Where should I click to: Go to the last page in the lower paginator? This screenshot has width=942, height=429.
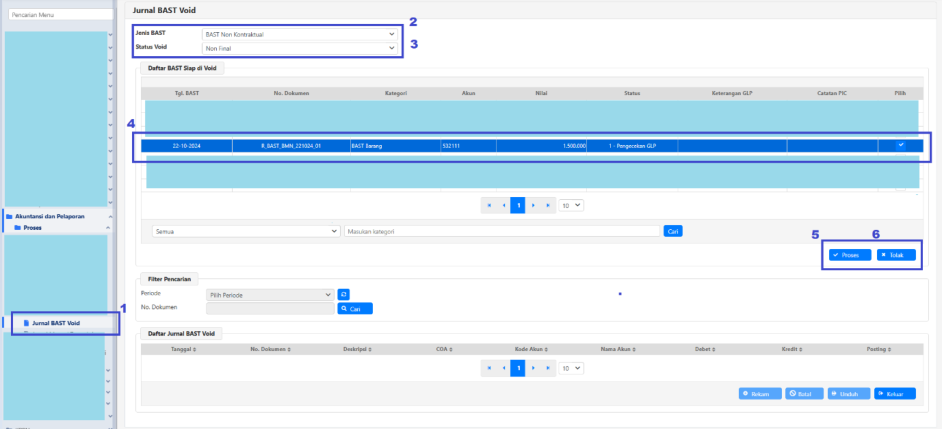pos(547,368)
